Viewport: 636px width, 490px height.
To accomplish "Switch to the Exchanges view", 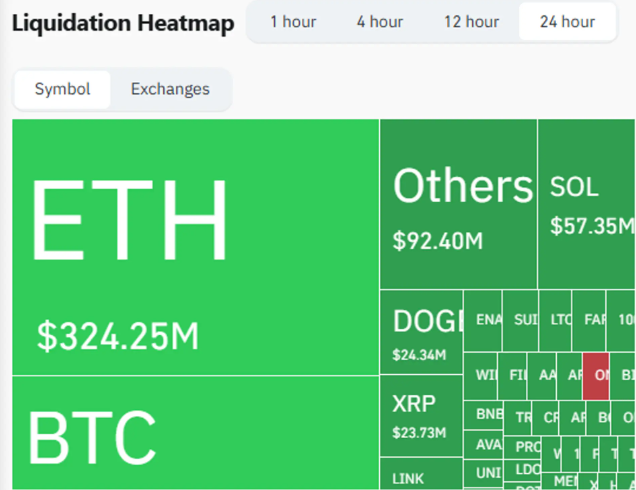I will [170, 89].
